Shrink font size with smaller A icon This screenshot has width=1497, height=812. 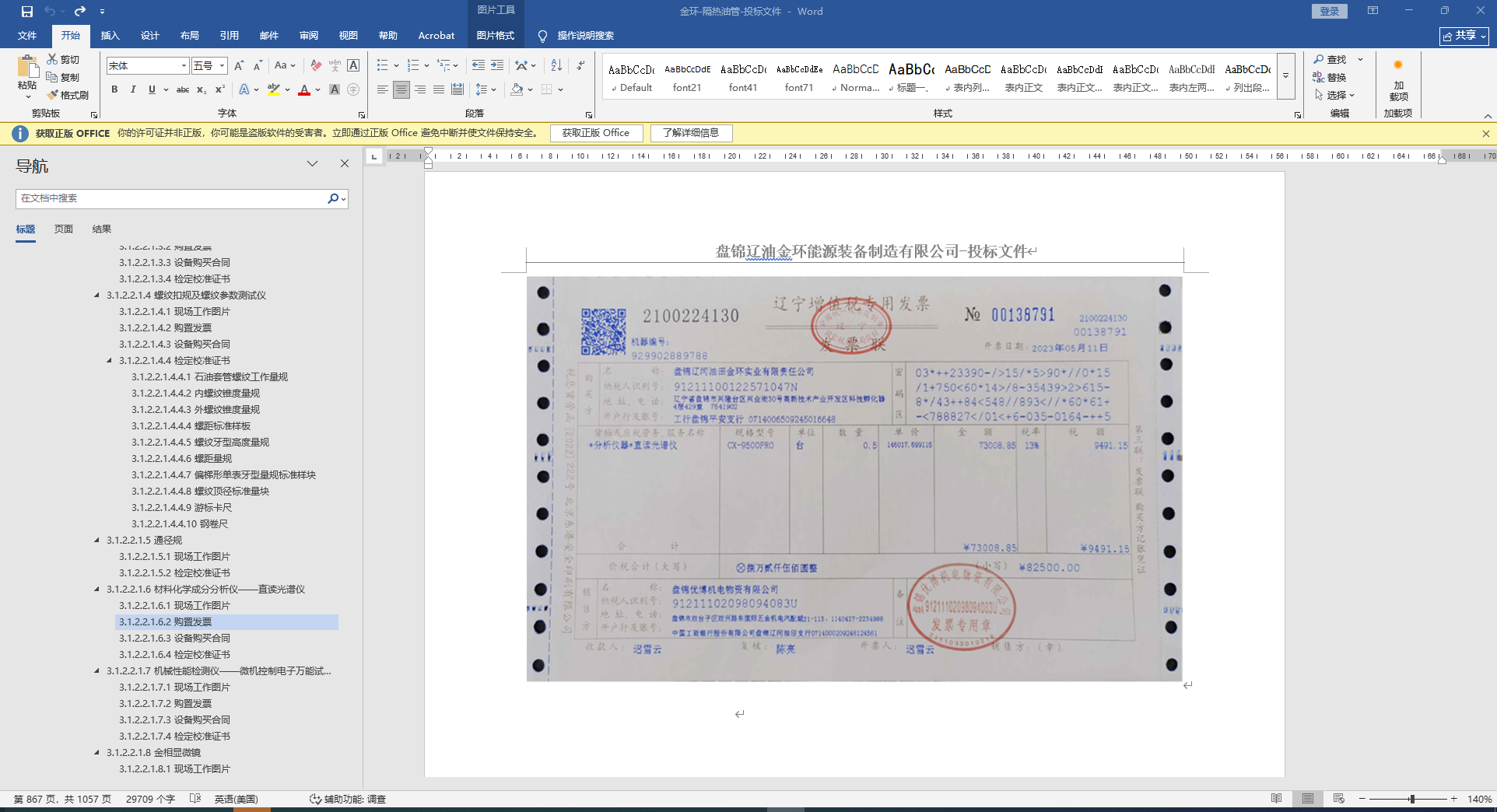258,66
